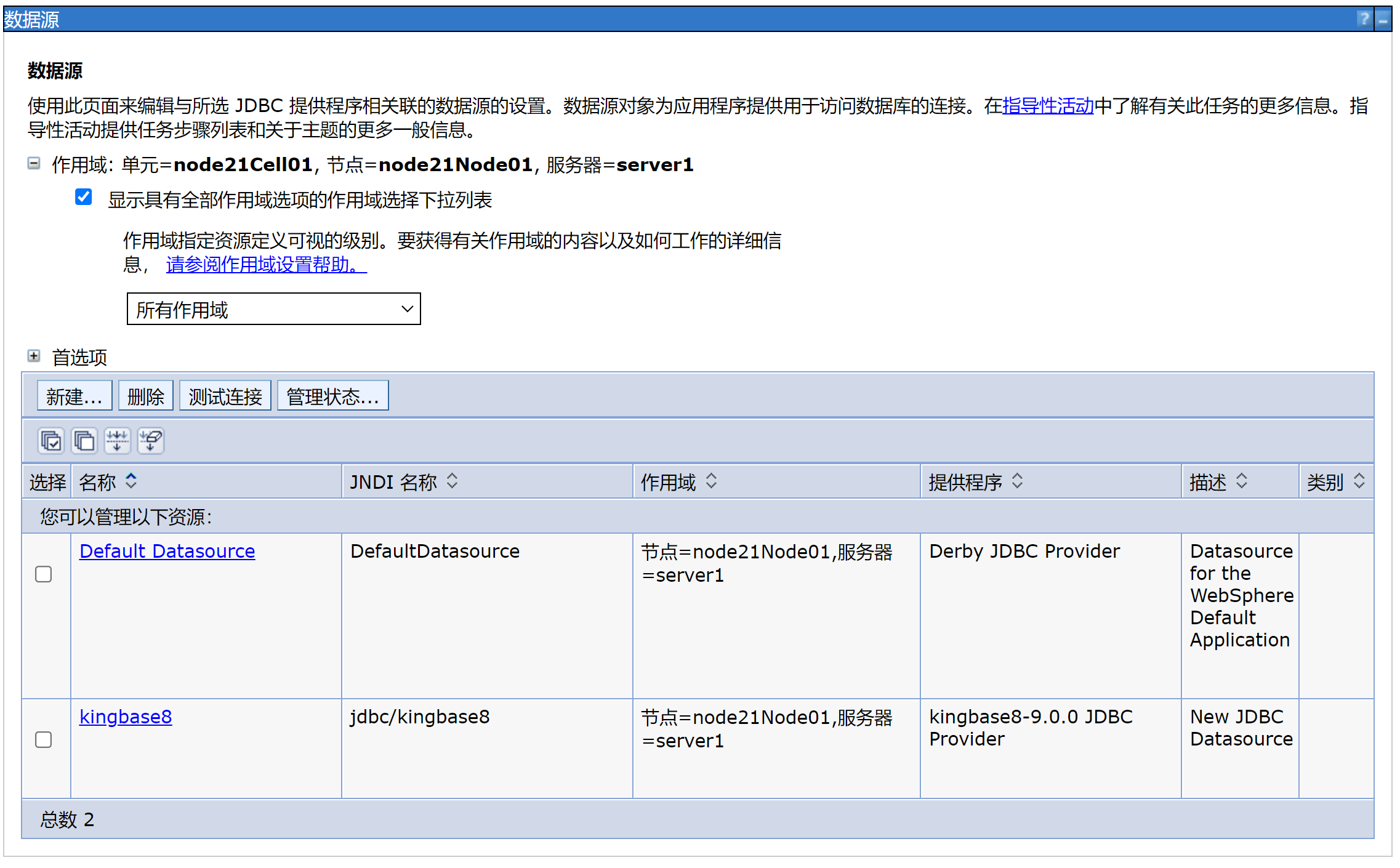
Task: Click the help question mark icon
Action: (1364, 19)
